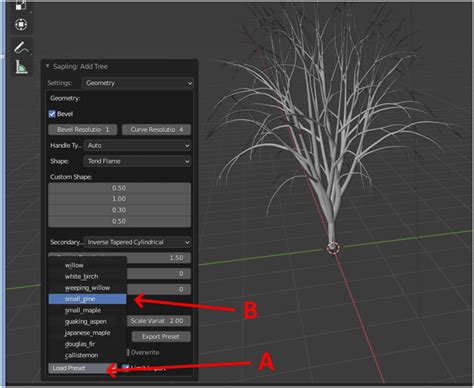The height and width of the screenshot is (388, 474).
Task: Toggle the Overwrite checkbox
Action: (128, 352)
